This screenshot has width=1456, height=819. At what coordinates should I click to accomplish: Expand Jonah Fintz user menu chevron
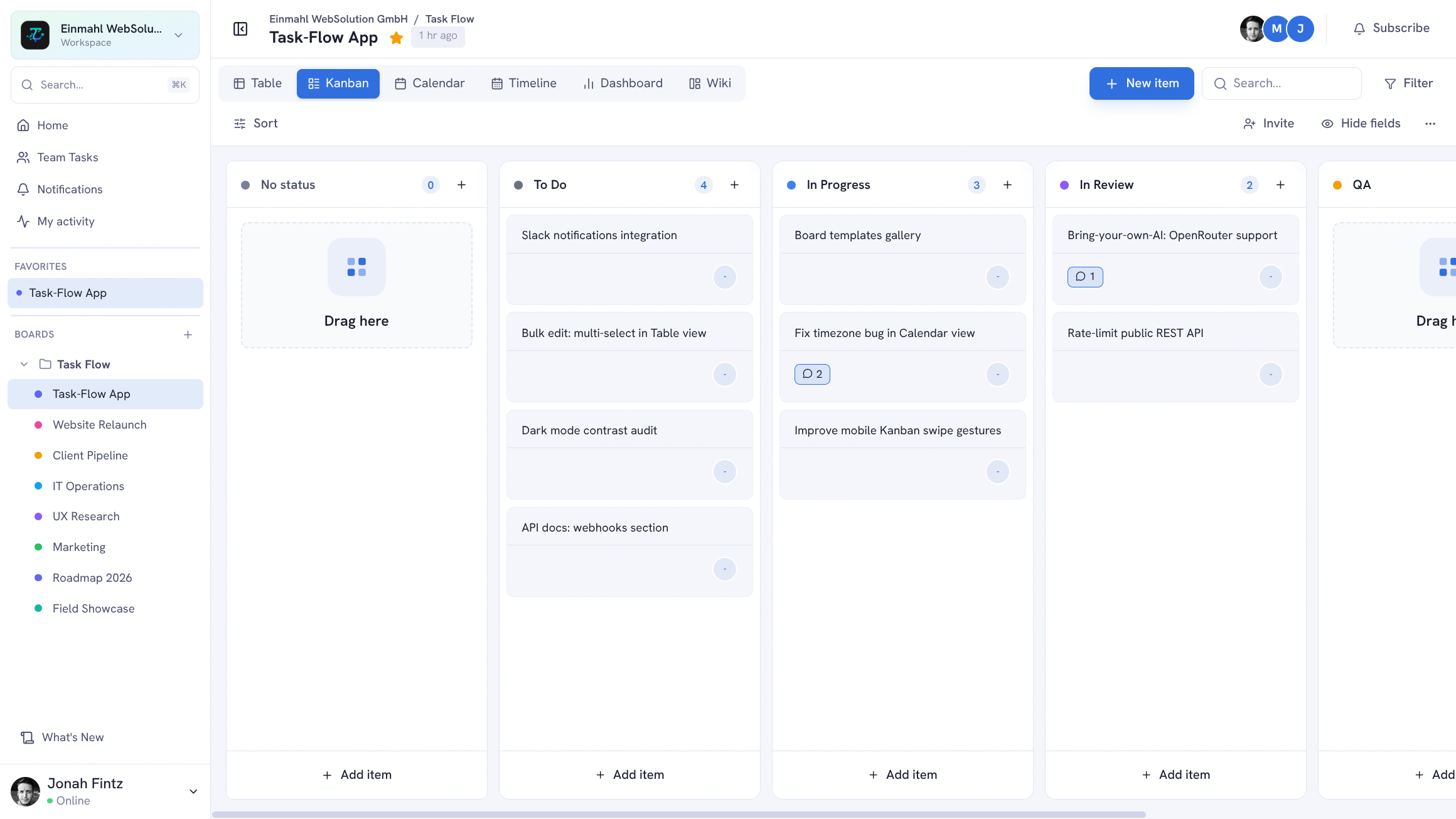click(x=193, y=791)
